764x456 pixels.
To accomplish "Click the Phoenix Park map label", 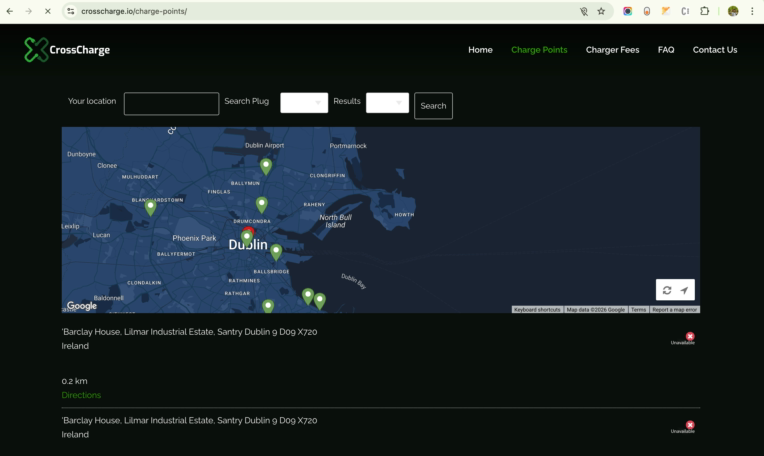I will [194, 238].
